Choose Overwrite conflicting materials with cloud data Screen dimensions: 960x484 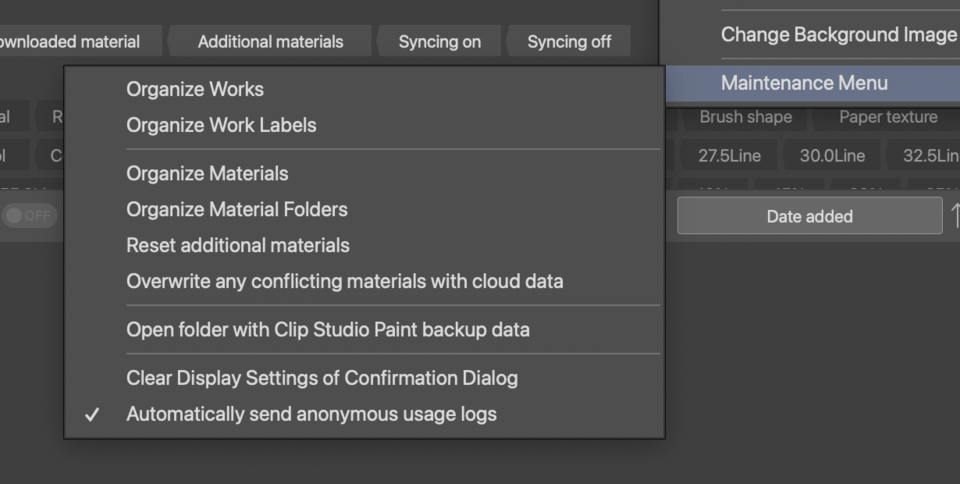tap(364, 281)
